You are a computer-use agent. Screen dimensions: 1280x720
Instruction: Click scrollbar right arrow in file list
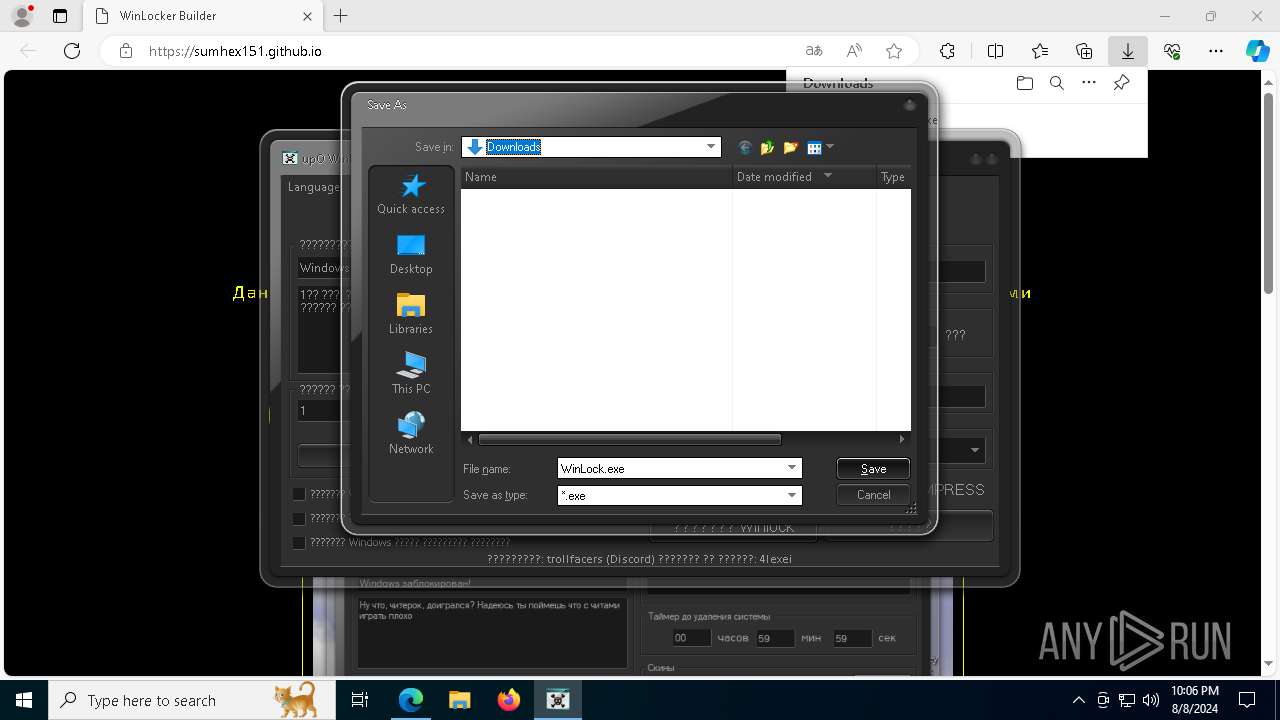(901, 439)
